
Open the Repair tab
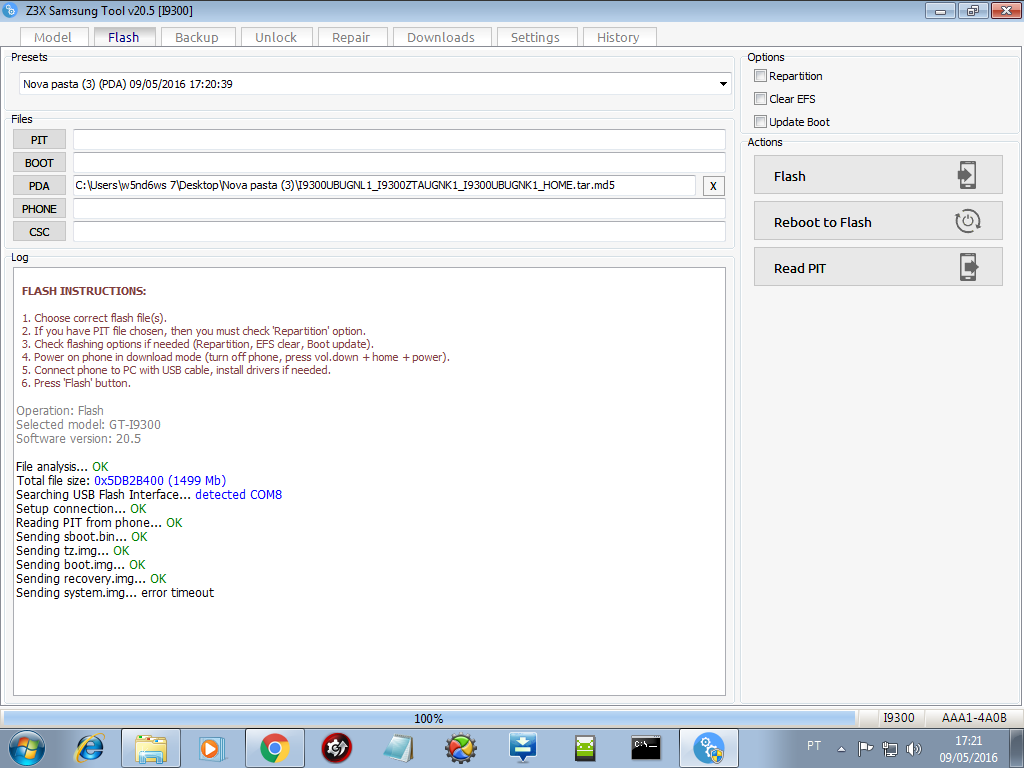coord(351,37)
